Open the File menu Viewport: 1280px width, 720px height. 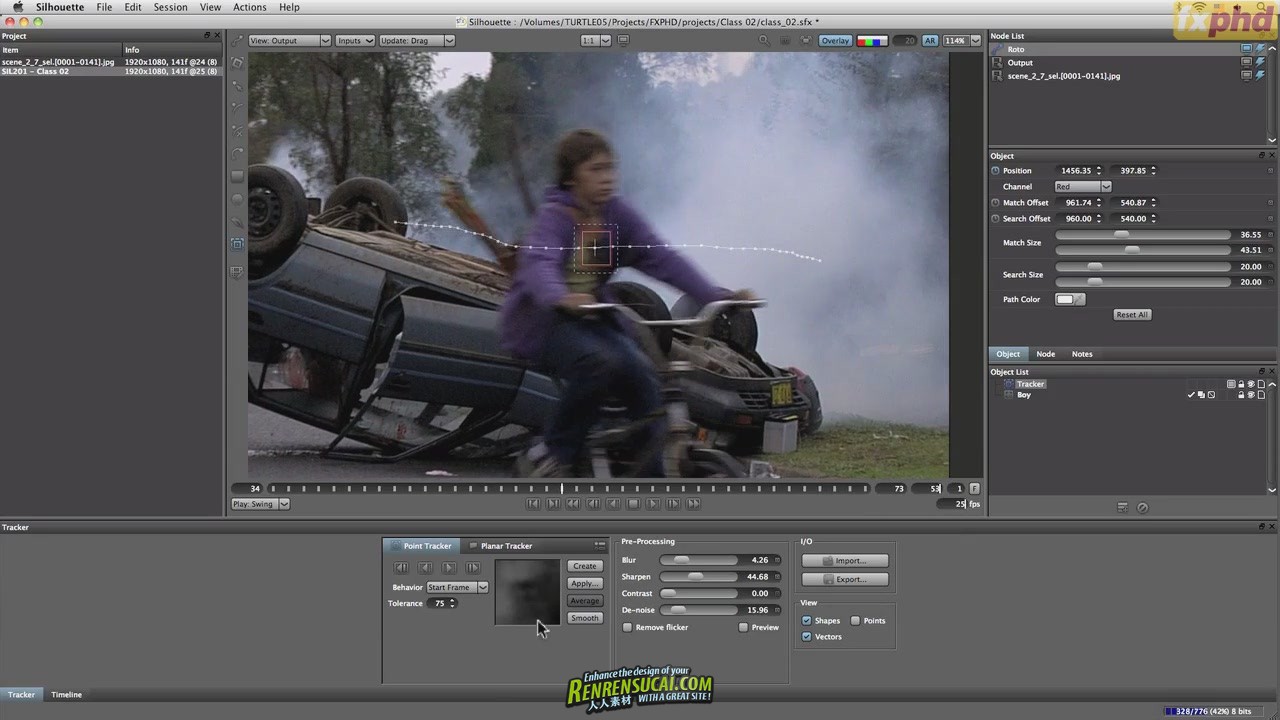coord(104,7)
